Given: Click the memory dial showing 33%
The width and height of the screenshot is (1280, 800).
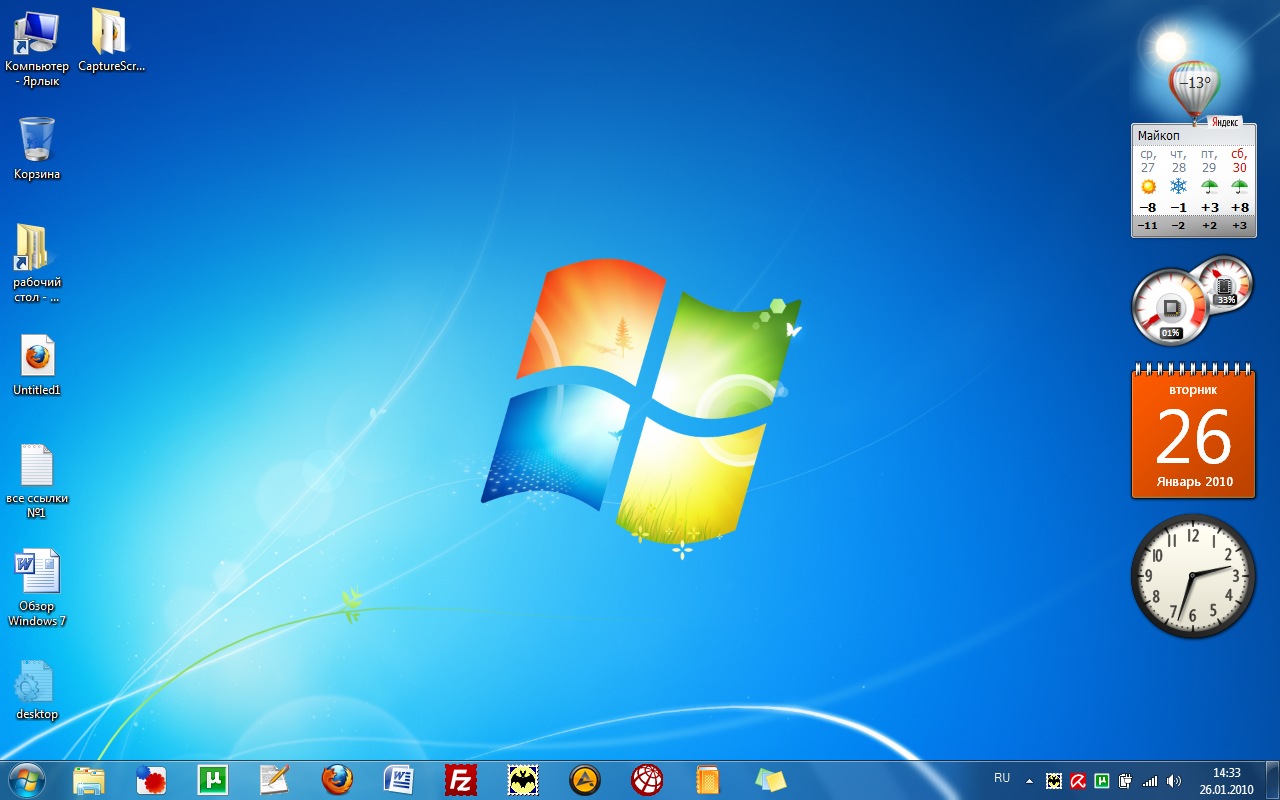Looking at the screenshot, I should pos(1225,283).
